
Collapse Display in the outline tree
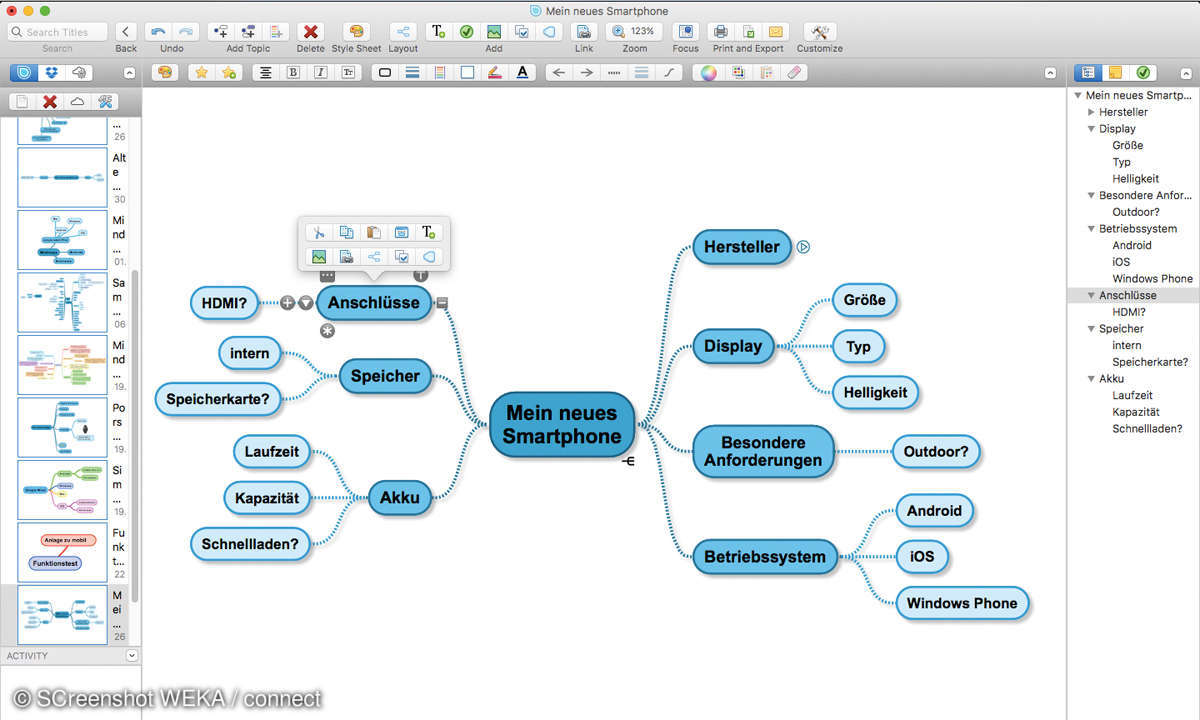tap(1091, 129)
